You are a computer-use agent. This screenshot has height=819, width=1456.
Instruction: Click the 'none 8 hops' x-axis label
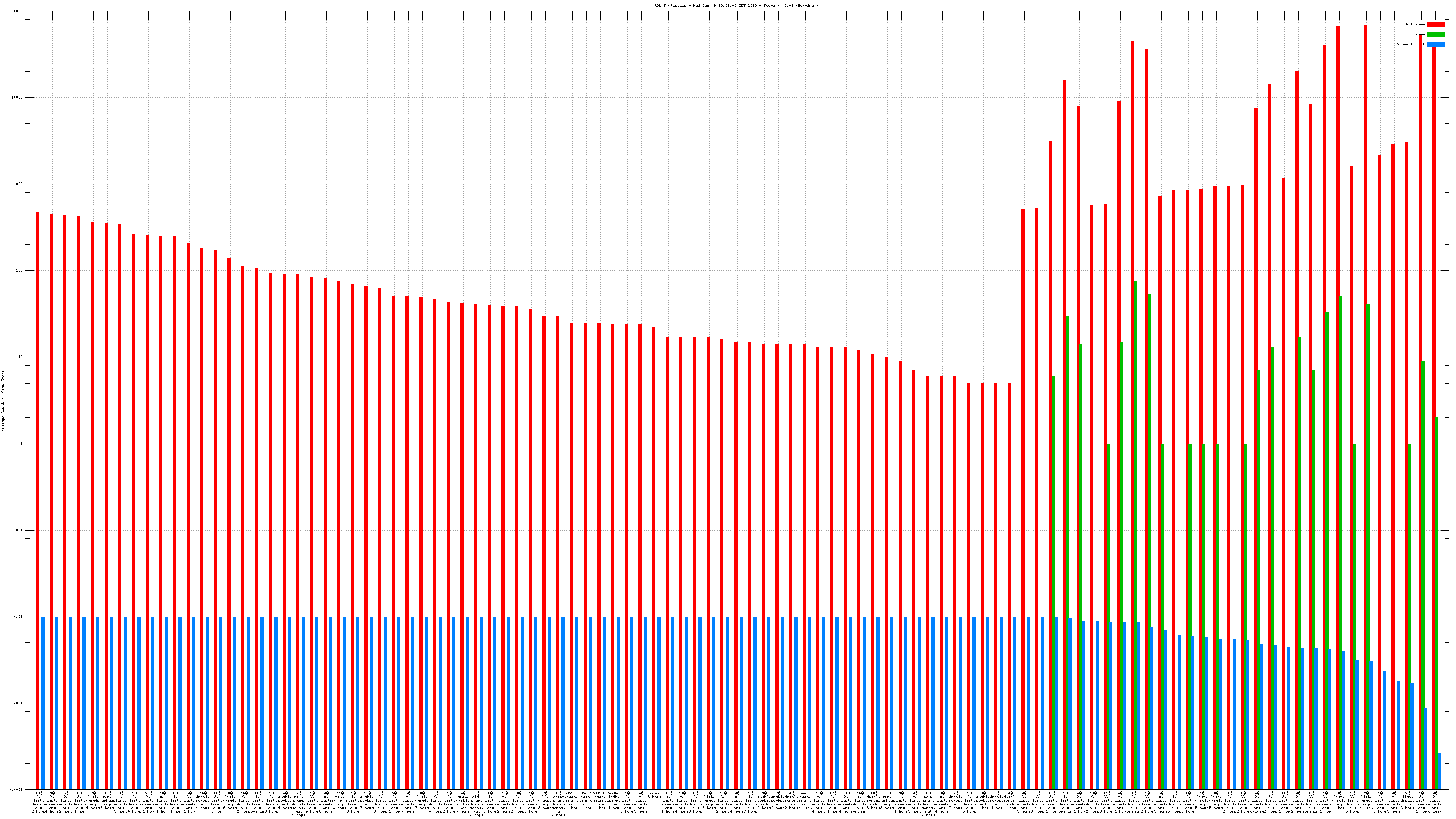(x=655, y=795)
